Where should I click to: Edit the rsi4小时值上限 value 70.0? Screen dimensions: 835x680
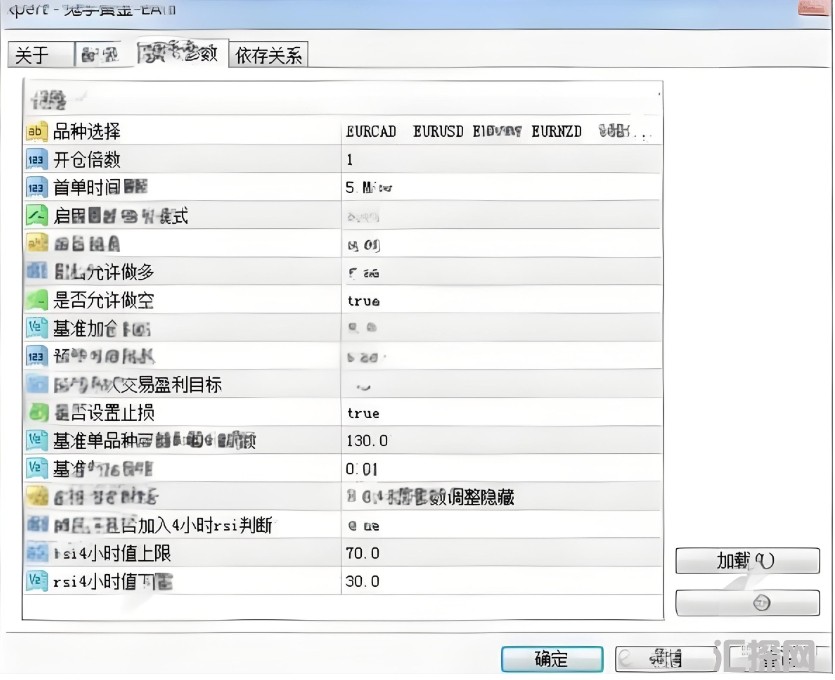[x=501, y=553]
